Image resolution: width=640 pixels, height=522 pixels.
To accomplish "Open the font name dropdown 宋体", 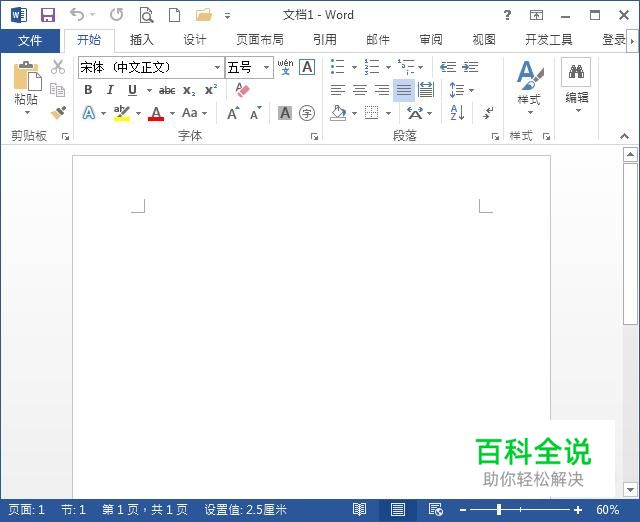I will click(217, 67).
